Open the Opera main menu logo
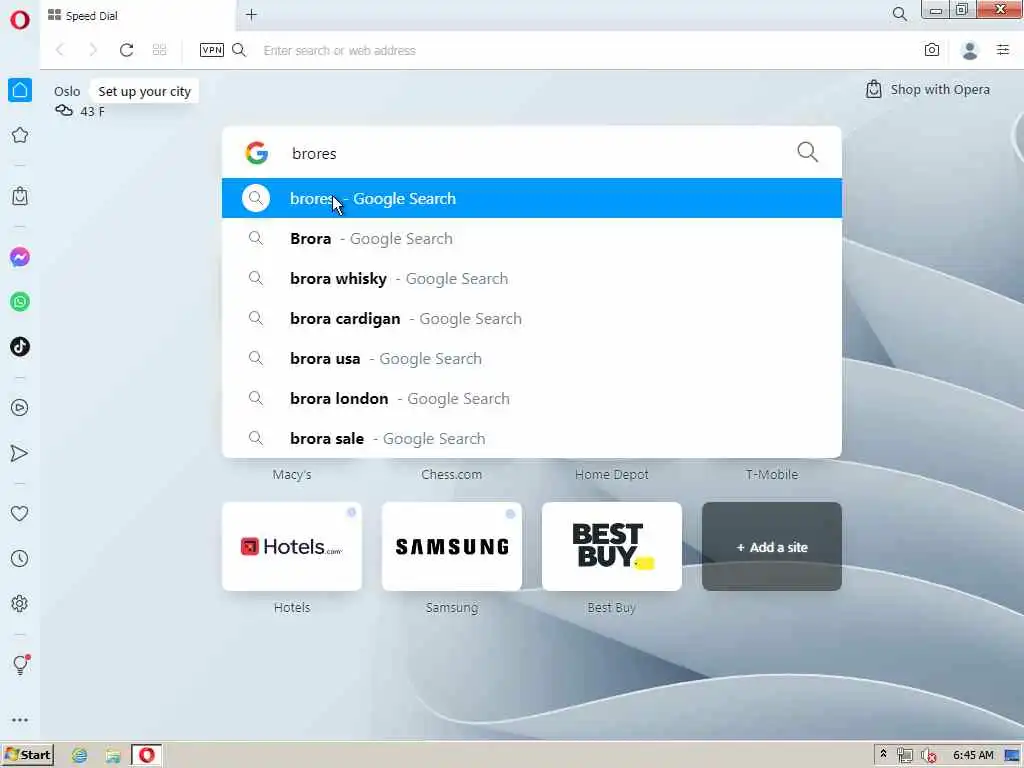 click(20, 20)
